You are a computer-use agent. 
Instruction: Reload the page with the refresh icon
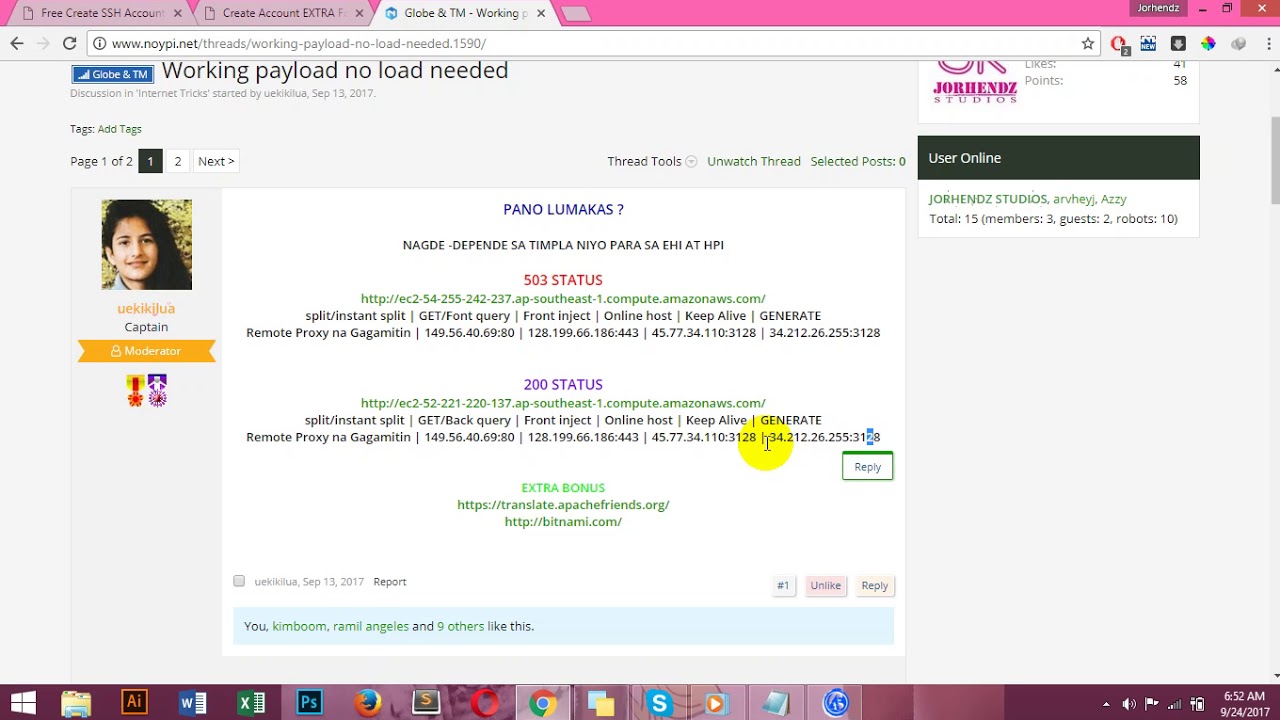click(x=69, y=43)
